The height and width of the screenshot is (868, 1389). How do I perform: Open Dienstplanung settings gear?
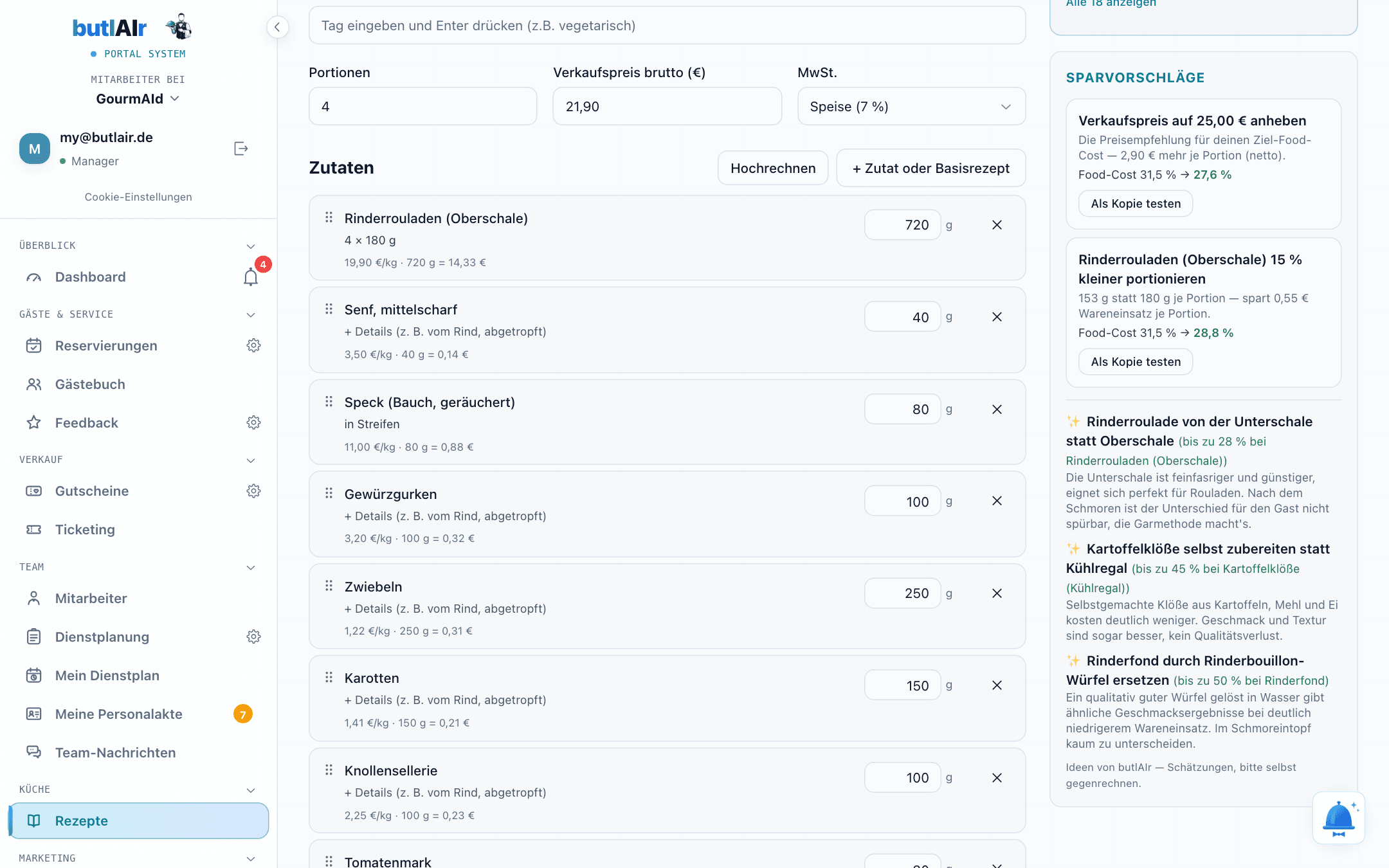pyautogui.click(x=253, y=637)
